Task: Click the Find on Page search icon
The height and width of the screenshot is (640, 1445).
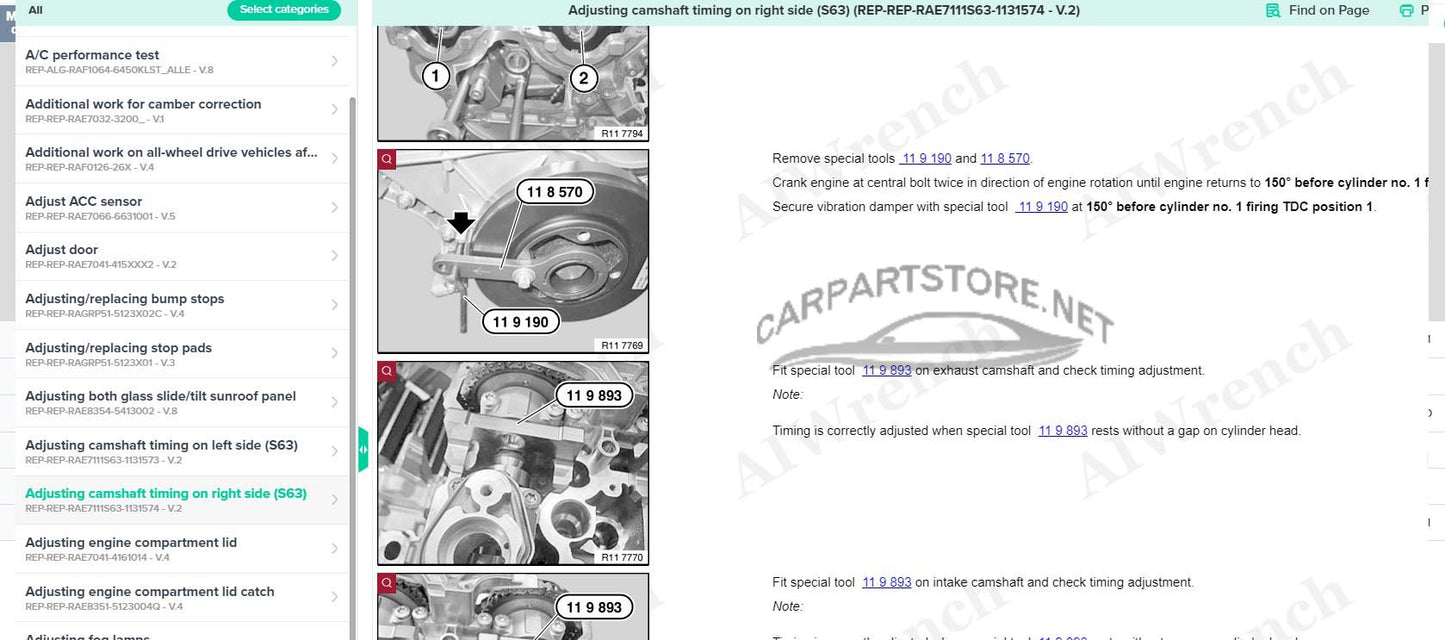Action: [1273, 11]
